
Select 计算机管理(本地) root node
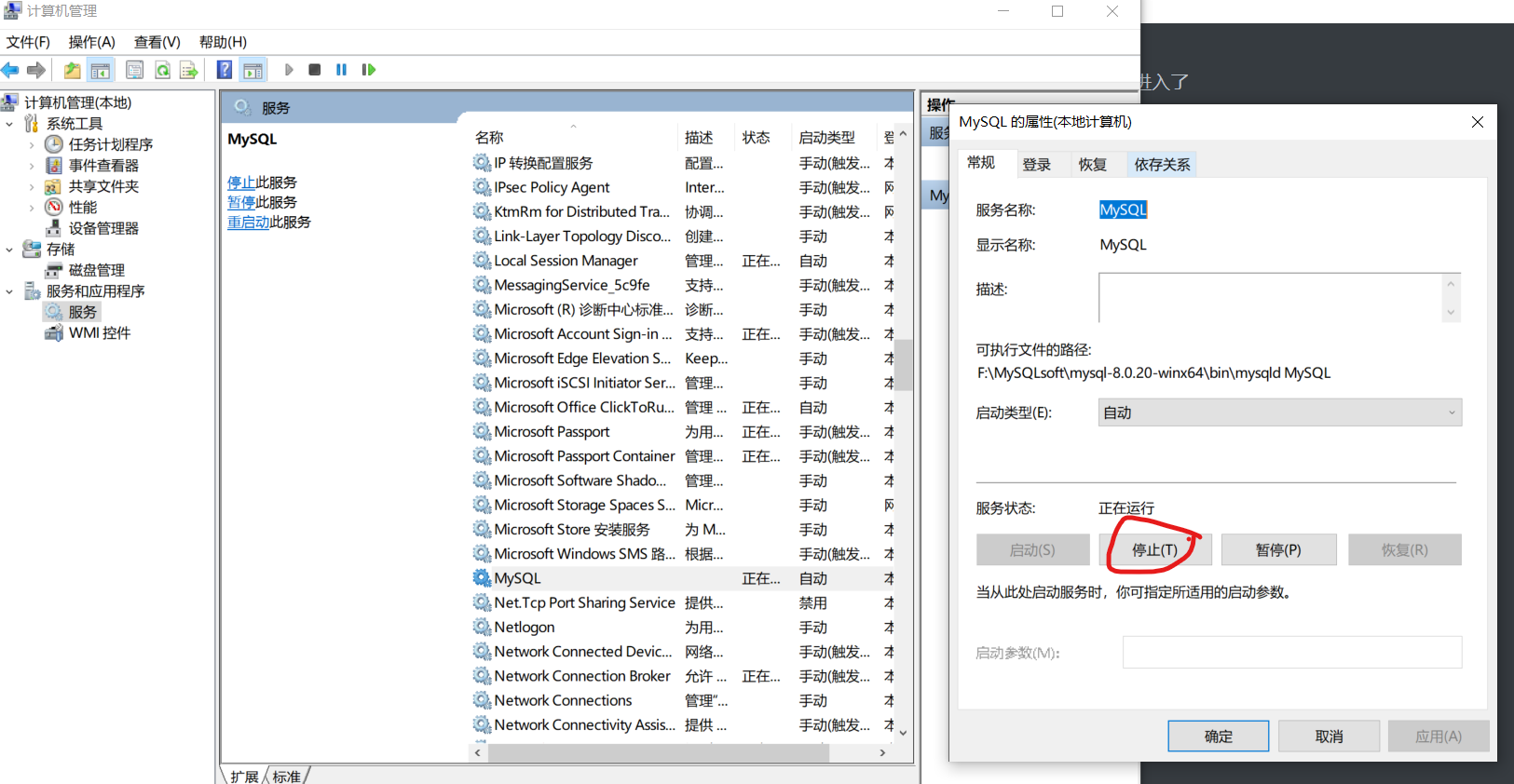77,102
